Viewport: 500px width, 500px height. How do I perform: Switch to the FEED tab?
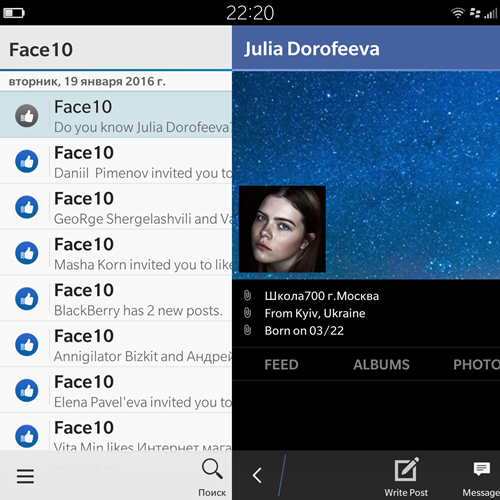click(x=281, y=364)
